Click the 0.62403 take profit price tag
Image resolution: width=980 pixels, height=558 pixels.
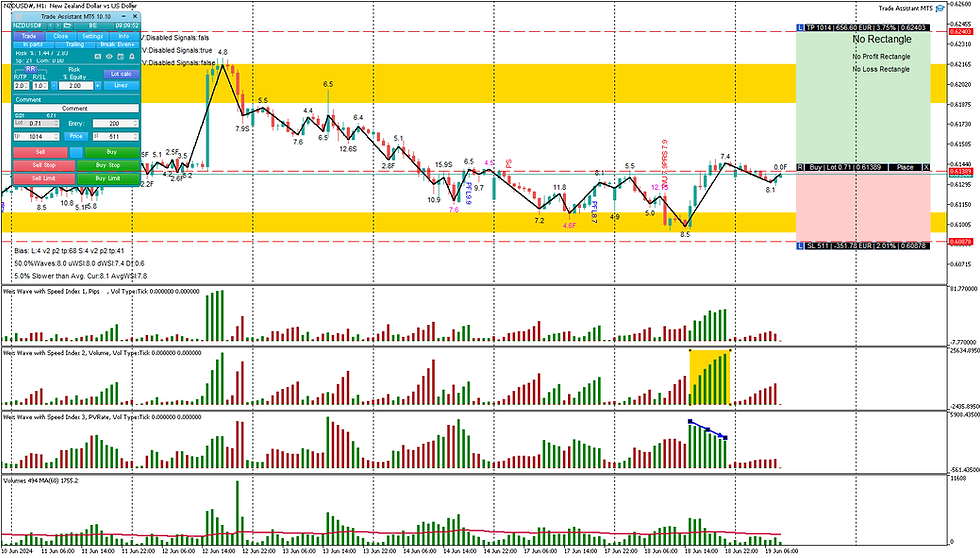960,31
